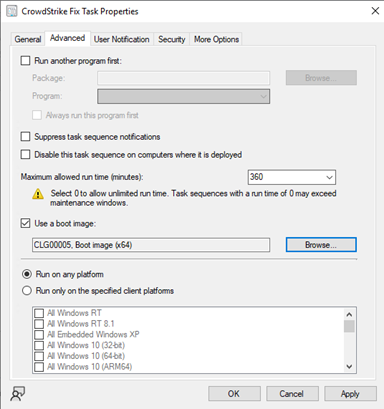This screenshot has width=384, height=409.
Task: Uncheck Use a boot image checkbox
Action: point(26,223)
